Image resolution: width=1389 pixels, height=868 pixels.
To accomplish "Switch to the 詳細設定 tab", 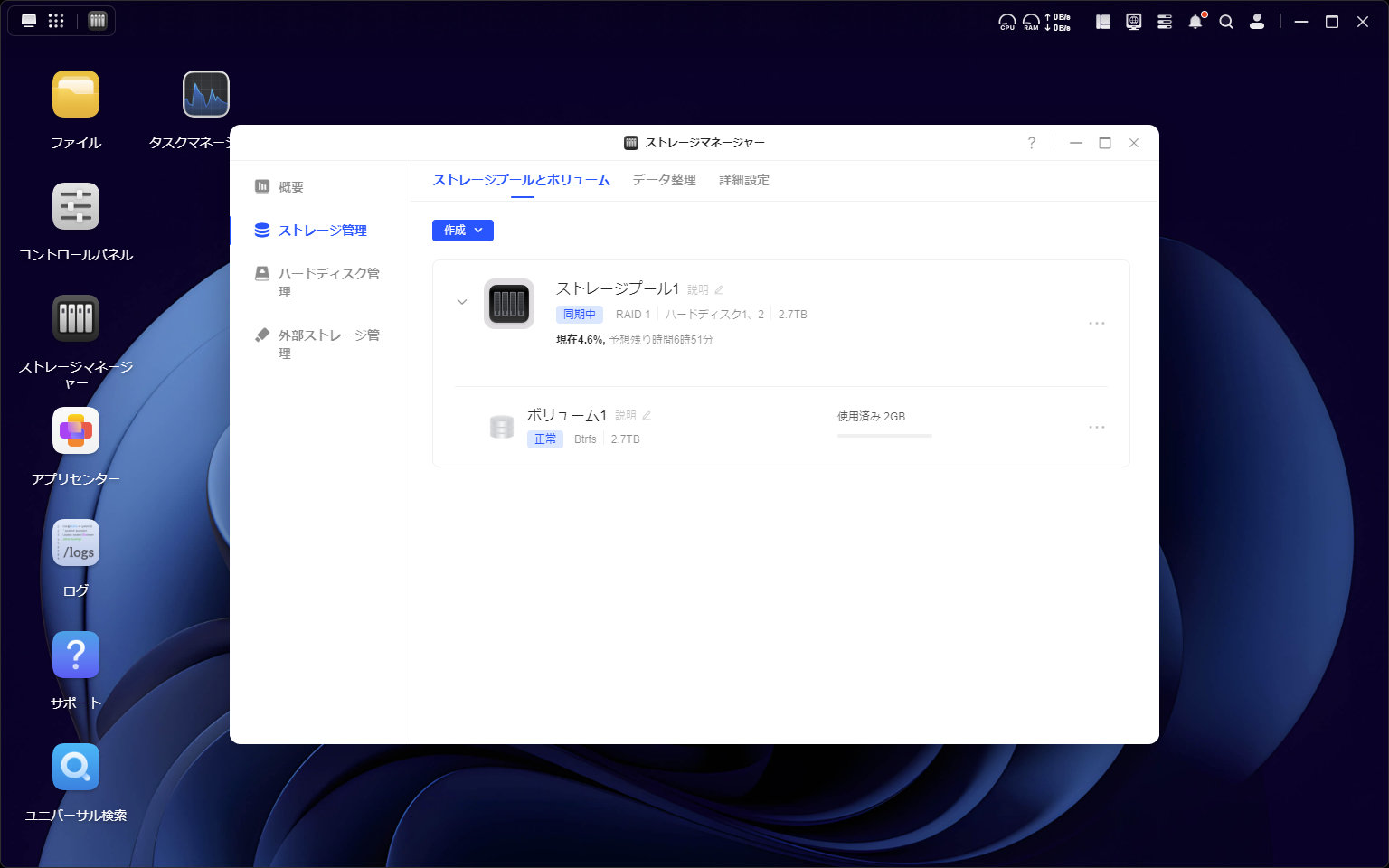I will (x=743, y=180).
